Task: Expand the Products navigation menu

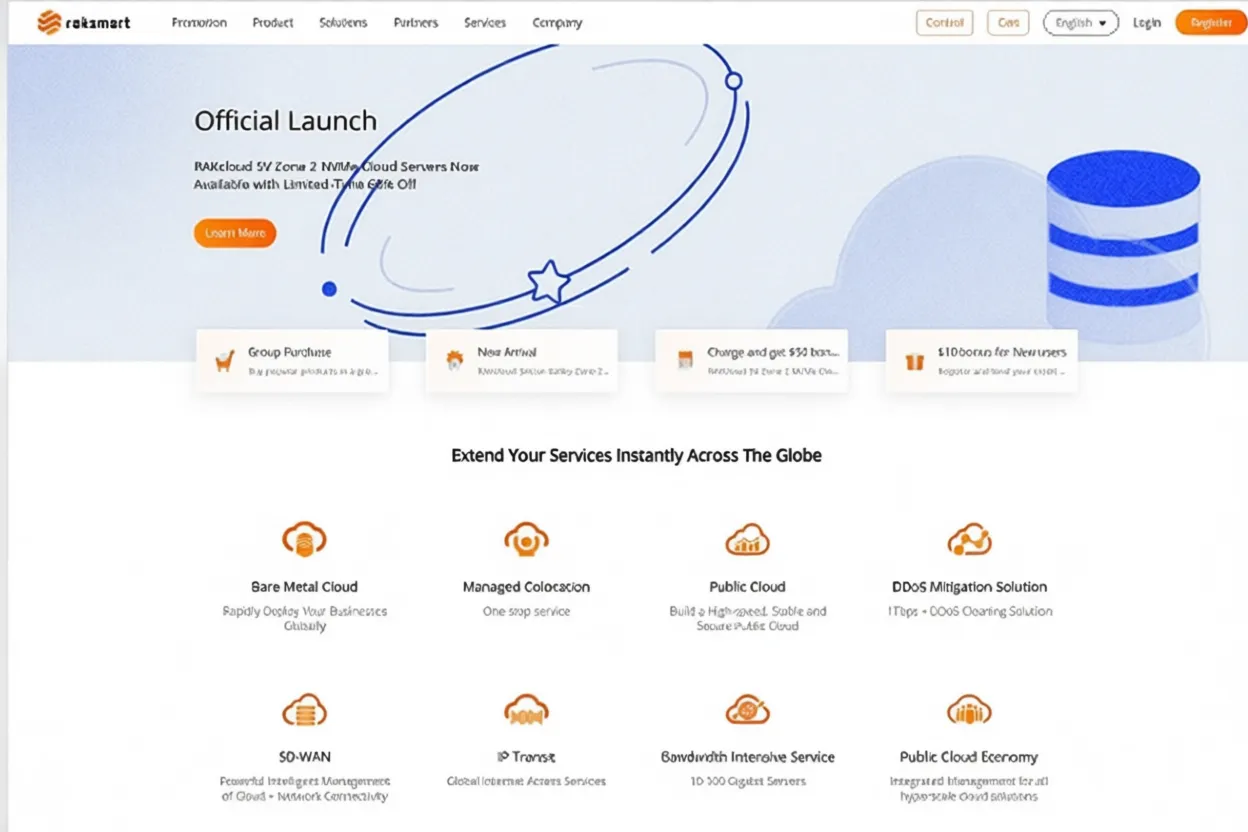Action: tap(272, 22)
